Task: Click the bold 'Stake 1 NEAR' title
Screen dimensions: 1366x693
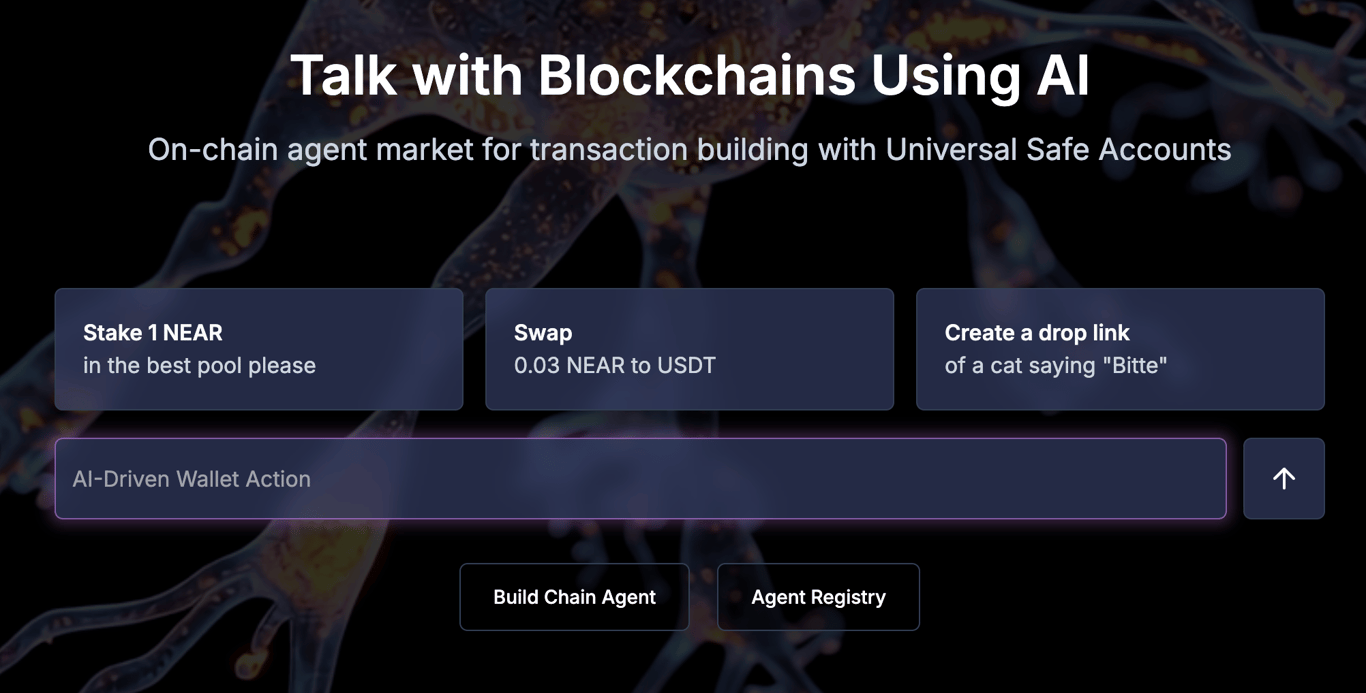Action: point(153,333)
